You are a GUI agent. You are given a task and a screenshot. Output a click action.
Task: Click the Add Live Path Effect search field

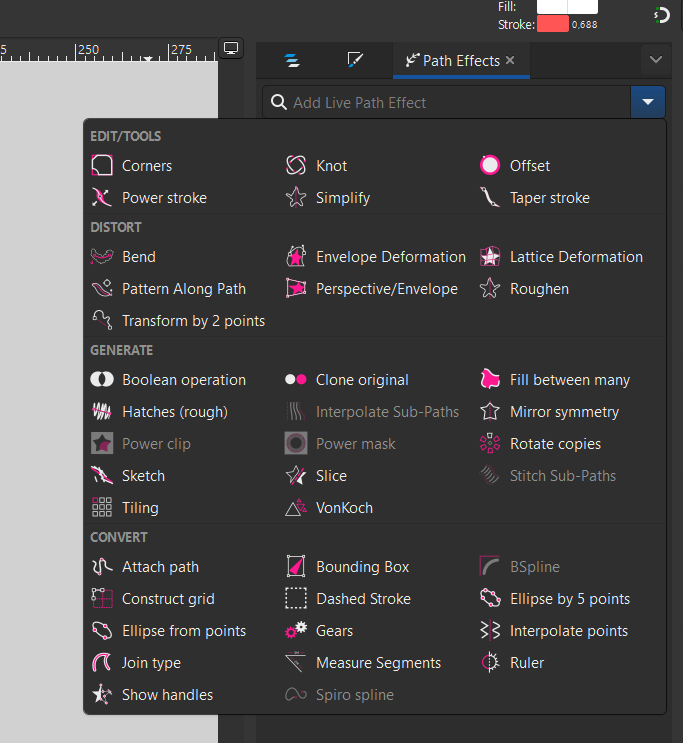click(447, 102)
